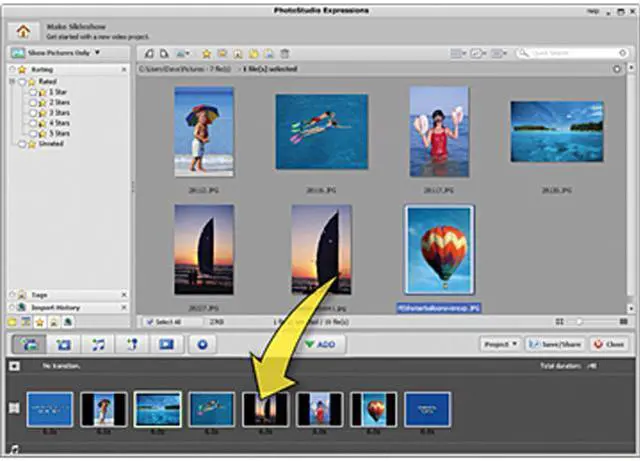
Task: Toggle the Select All checkbox
Action: [x=149, y=322]
